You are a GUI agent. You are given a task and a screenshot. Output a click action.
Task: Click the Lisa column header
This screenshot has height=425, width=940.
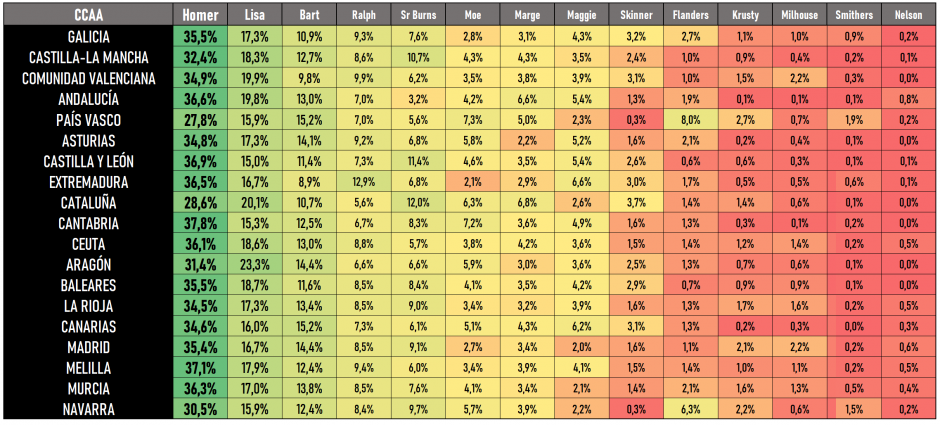click(x=254, y=15)
